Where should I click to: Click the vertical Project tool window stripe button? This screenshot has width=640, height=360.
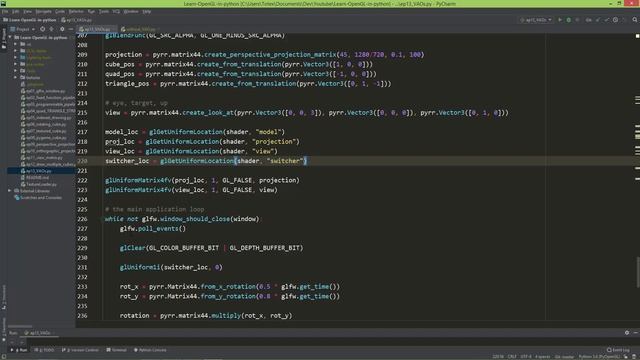pyautogui.click(x=4, y=39)
